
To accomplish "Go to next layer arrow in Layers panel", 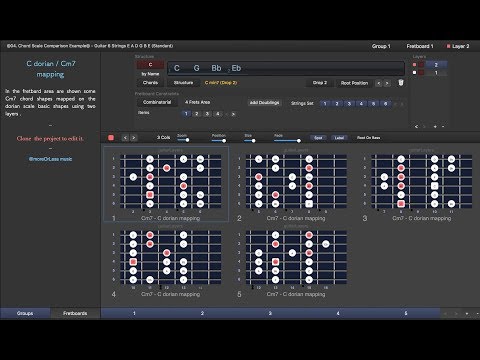I will click(424, 127).
